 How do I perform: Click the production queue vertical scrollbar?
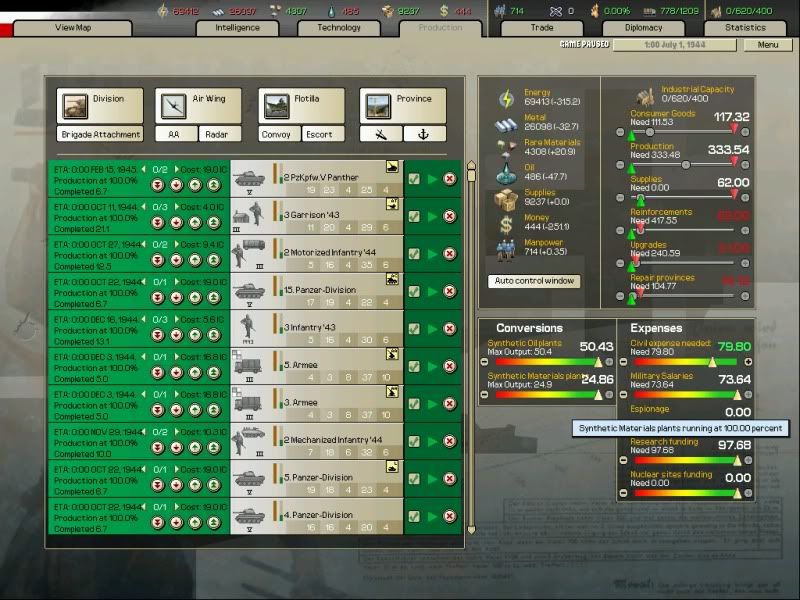(x=471, y=350)
